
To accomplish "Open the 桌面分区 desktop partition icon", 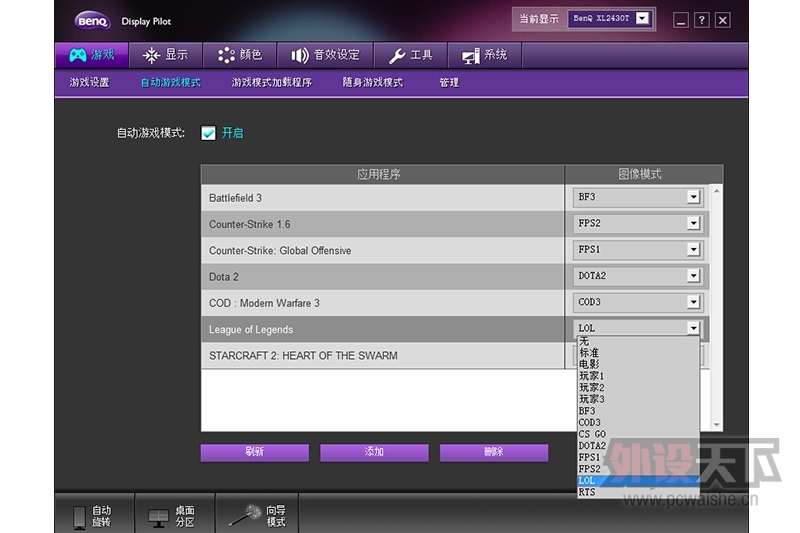I will (x=158, y=516).
